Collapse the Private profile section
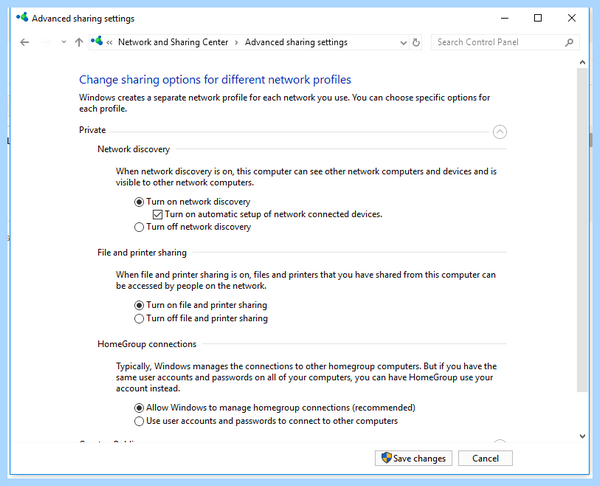 click(x=499, y=132)
